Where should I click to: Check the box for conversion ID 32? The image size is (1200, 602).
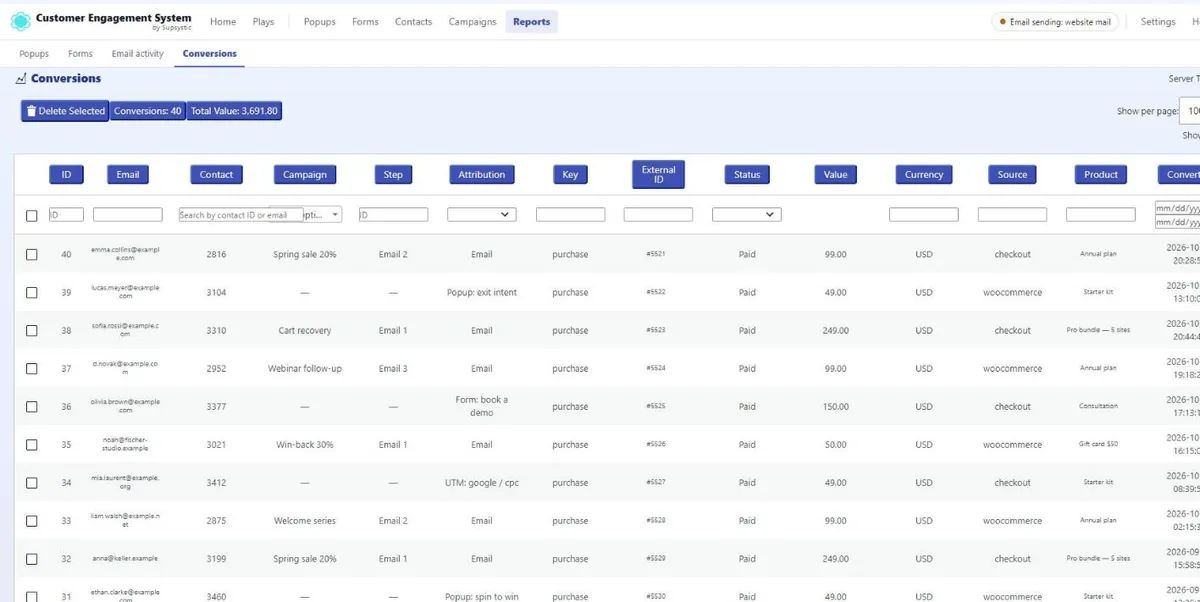pos(32,558)
